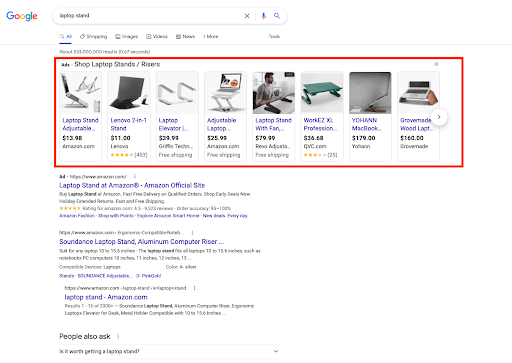Switch to the Shopping tab
Image resolution: width=512 pixels, height=363 pixels.
93,37
